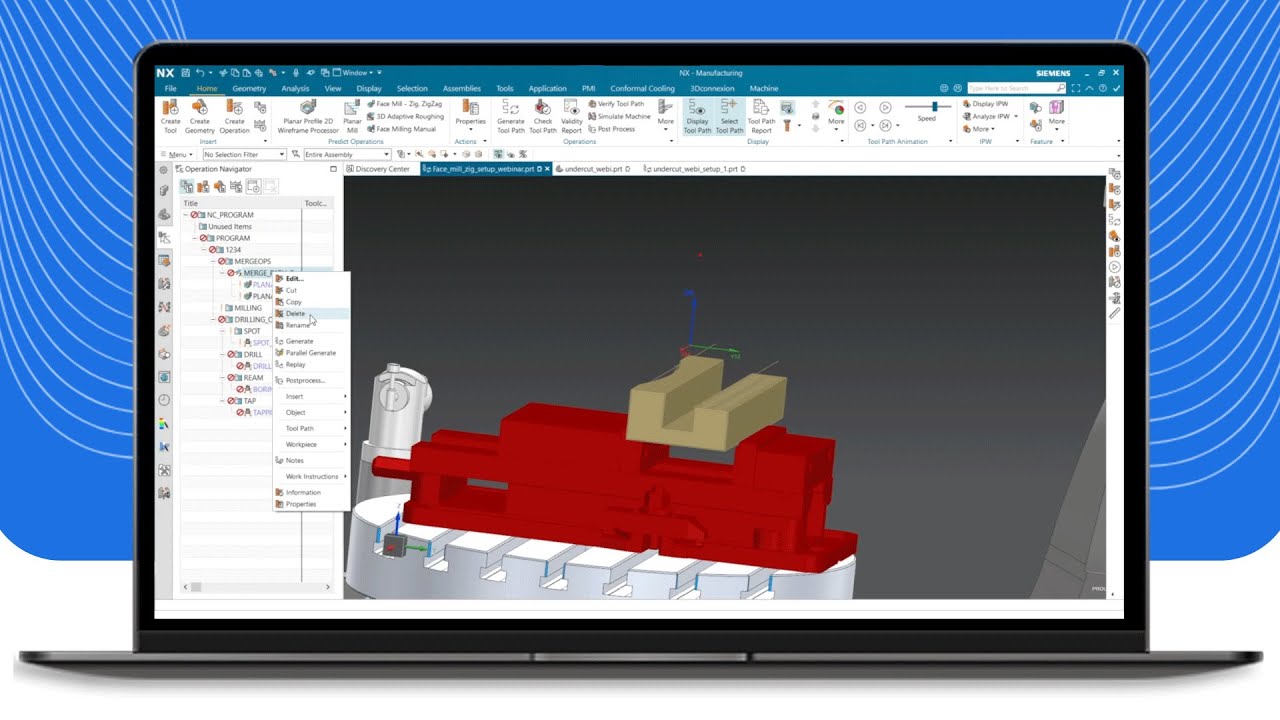The height and width of the screenshot is (720, 1280).
Task: Click the Create Geometry icon
Action: pyautogui.click(x=200, y=109)
